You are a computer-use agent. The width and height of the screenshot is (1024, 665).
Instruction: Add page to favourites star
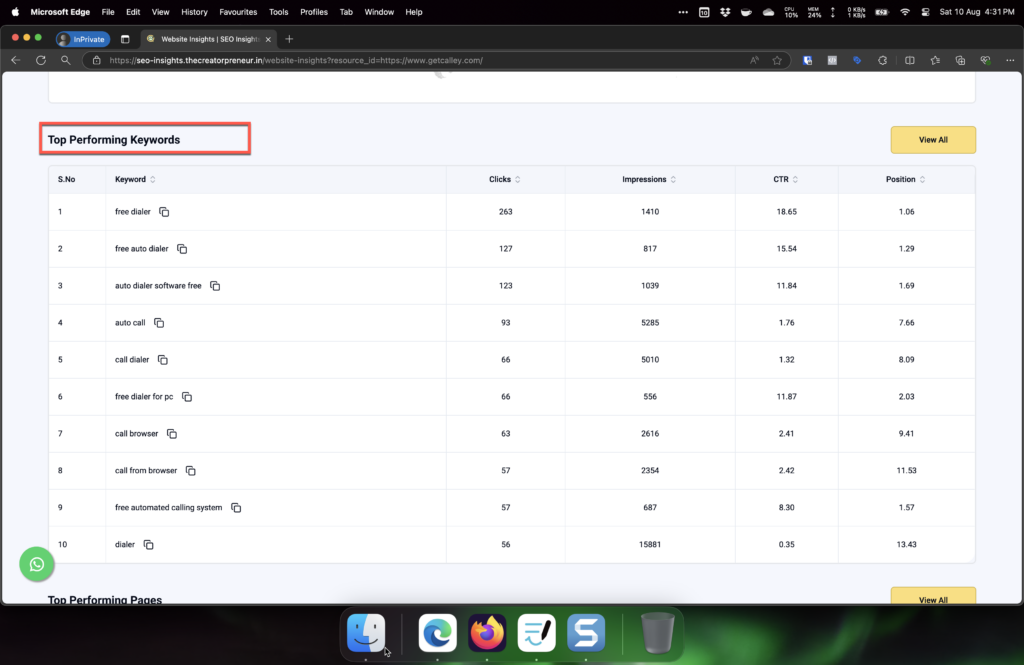(x=776, y=60)
